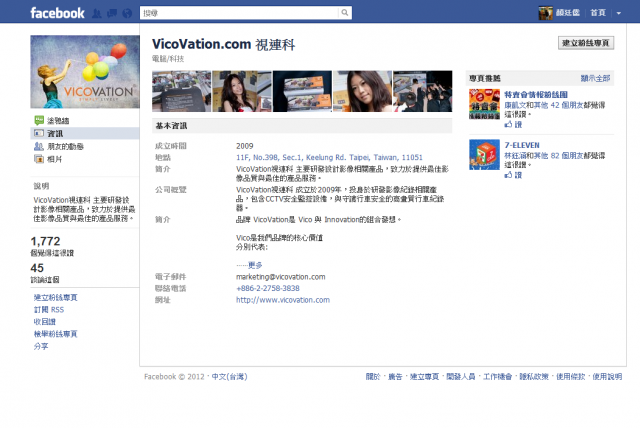
Task: Click the 收回讚 unlike link
Action: [x=44, y=322]
